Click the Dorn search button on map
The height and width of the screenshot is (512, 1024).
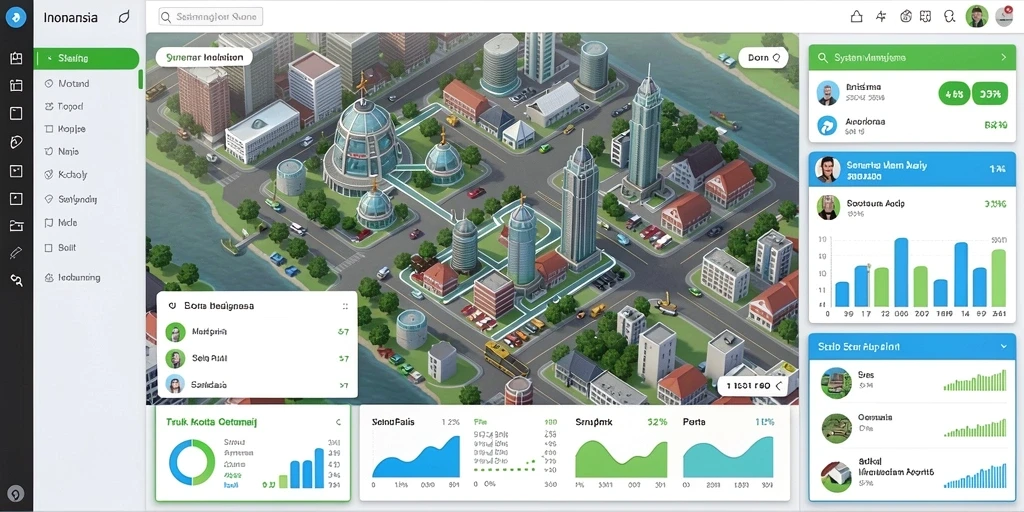coord(763,57)
